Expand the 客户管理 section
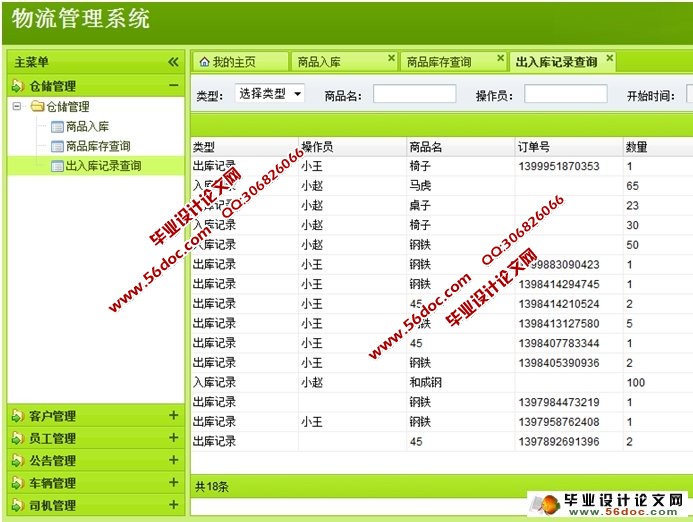Image resolution: width=693 pixels, height=522 pixels. coord(174,415)
